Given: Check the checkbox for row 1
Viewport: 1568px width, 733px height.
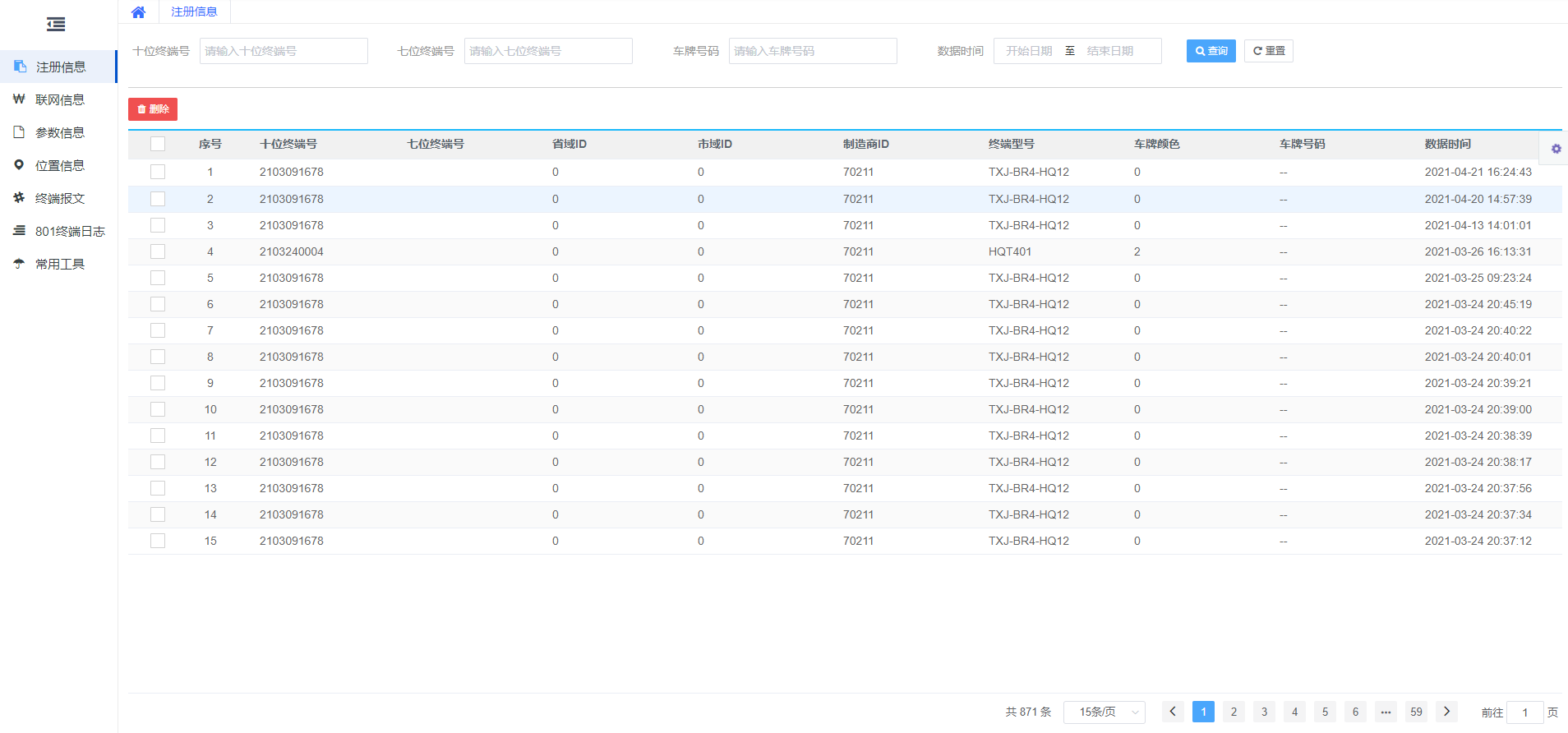Looking at the screenshot, I should (x=158, y=172).
